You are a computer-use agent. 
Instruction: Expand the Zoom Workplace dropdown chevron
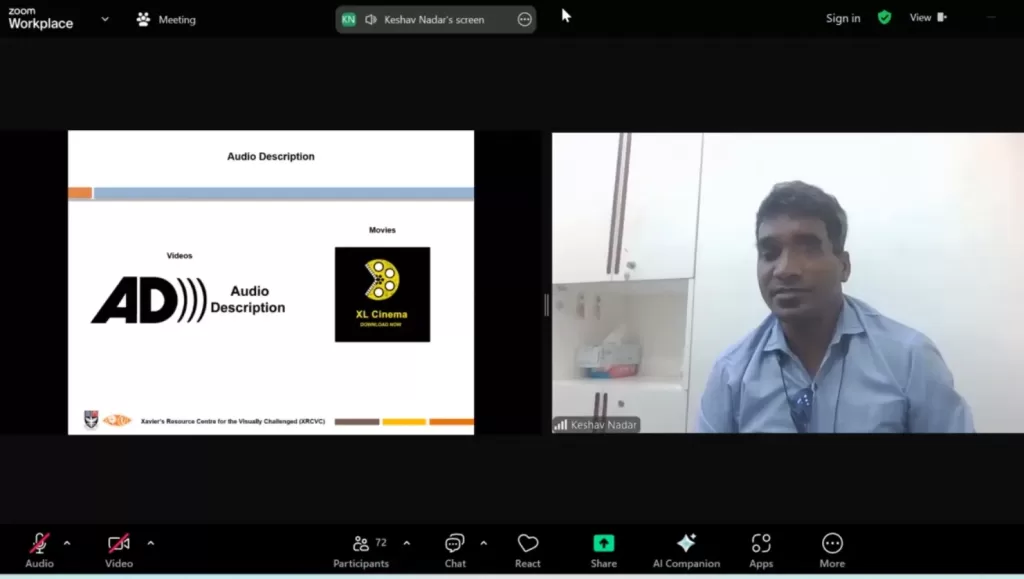105,20
